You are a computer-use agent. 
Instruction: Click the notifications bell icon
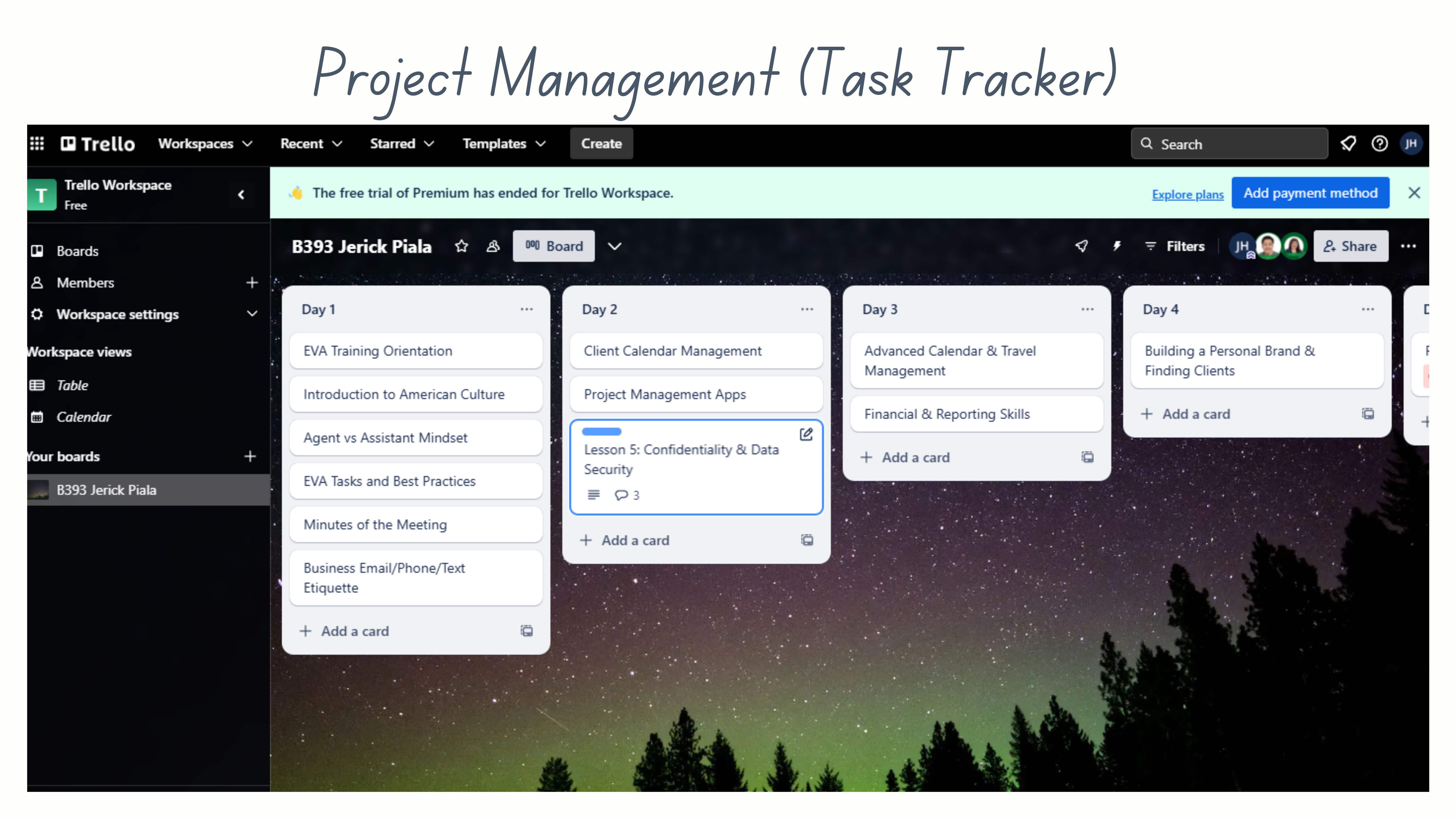coord(1348,144)
